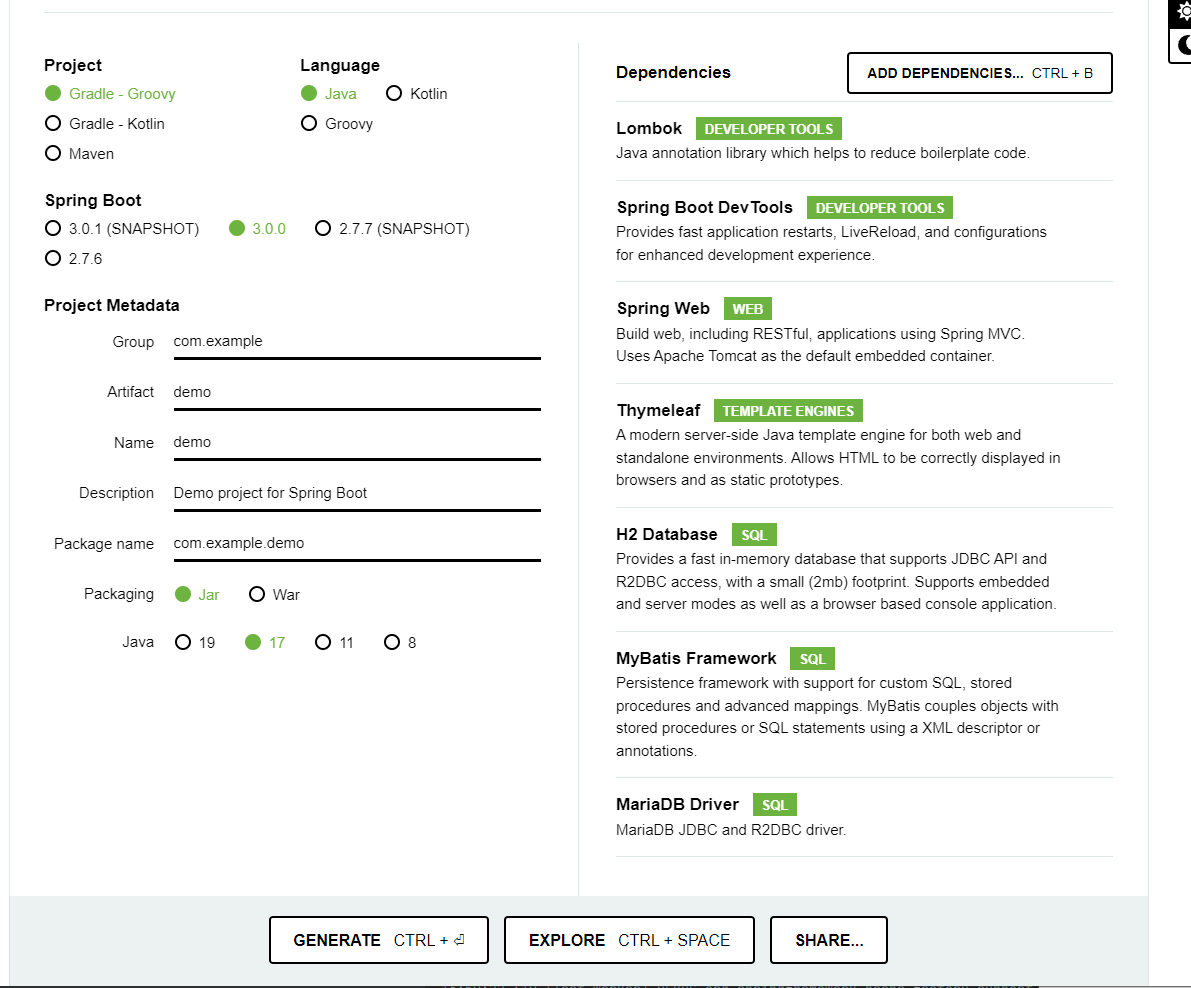
Task: Open the Explore project preview
Action: (630, 940)
